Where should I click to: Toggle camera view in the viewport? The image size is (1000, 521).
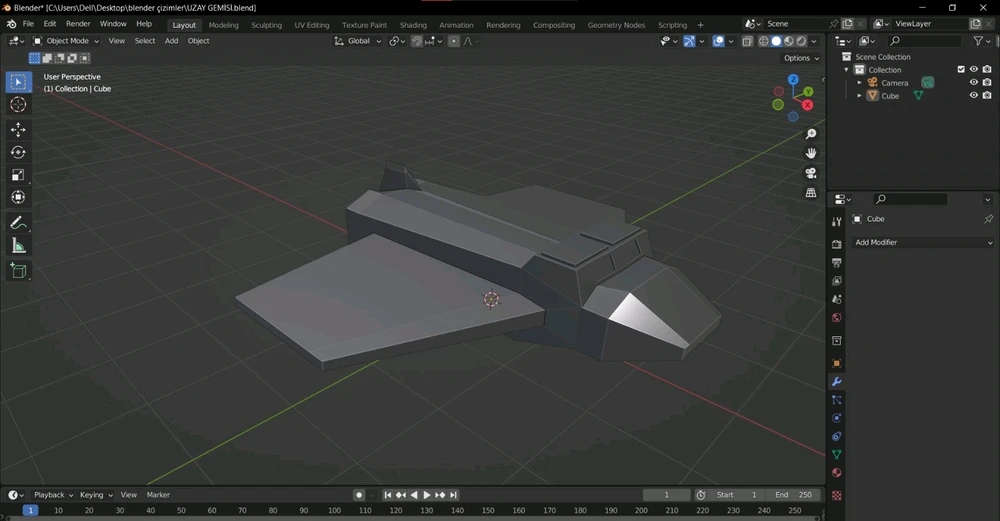pos(811,173)
